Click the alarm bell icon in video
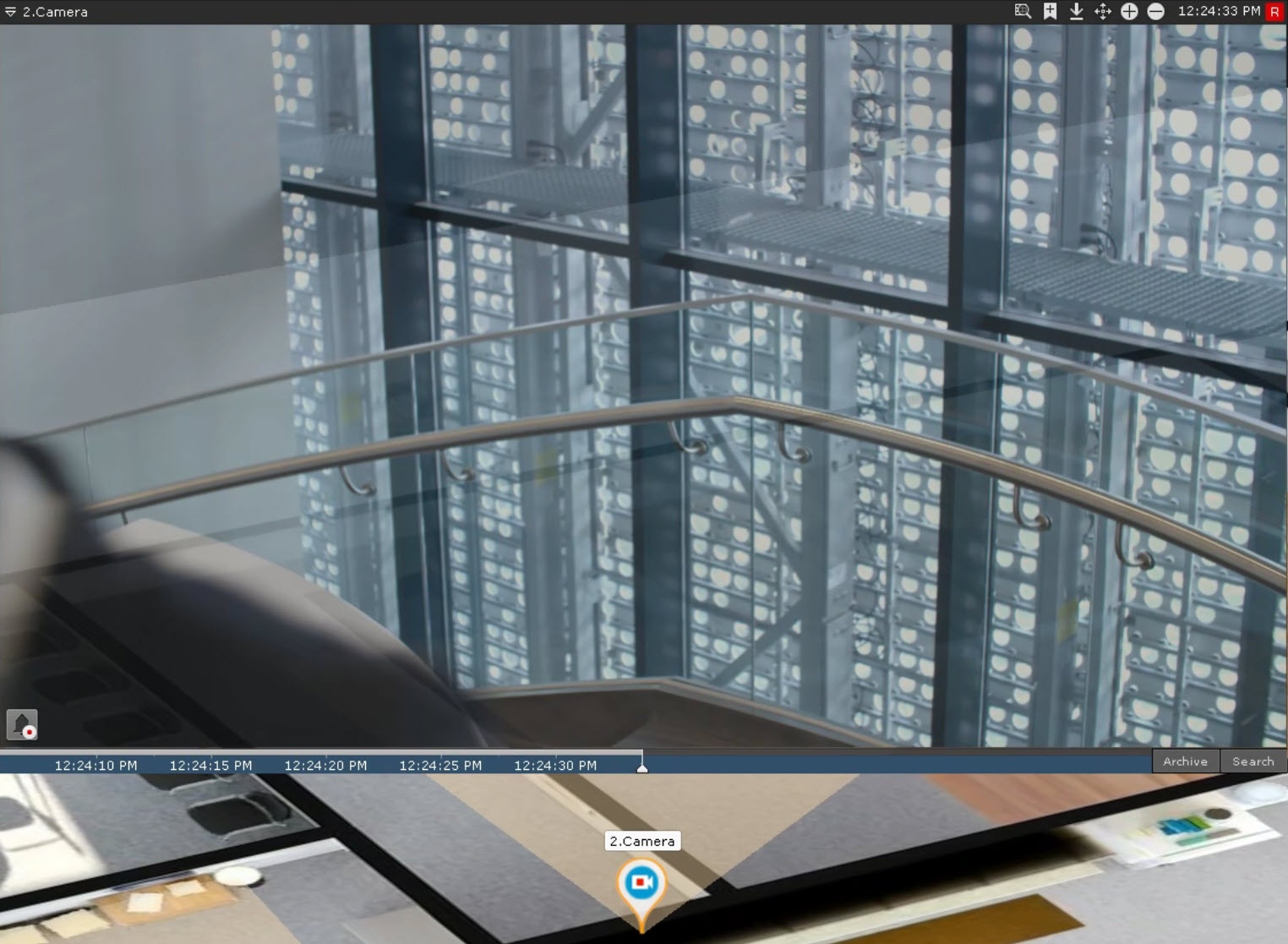The image size is (1288, 944). point(23,724)
